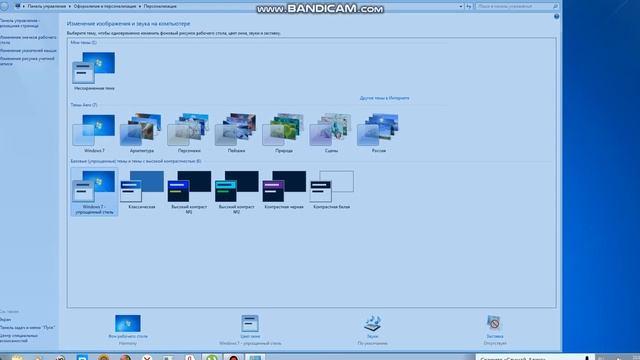Click the refresh button beside the address bar
Screen dimensions: 640x360
tap(469, 7)
